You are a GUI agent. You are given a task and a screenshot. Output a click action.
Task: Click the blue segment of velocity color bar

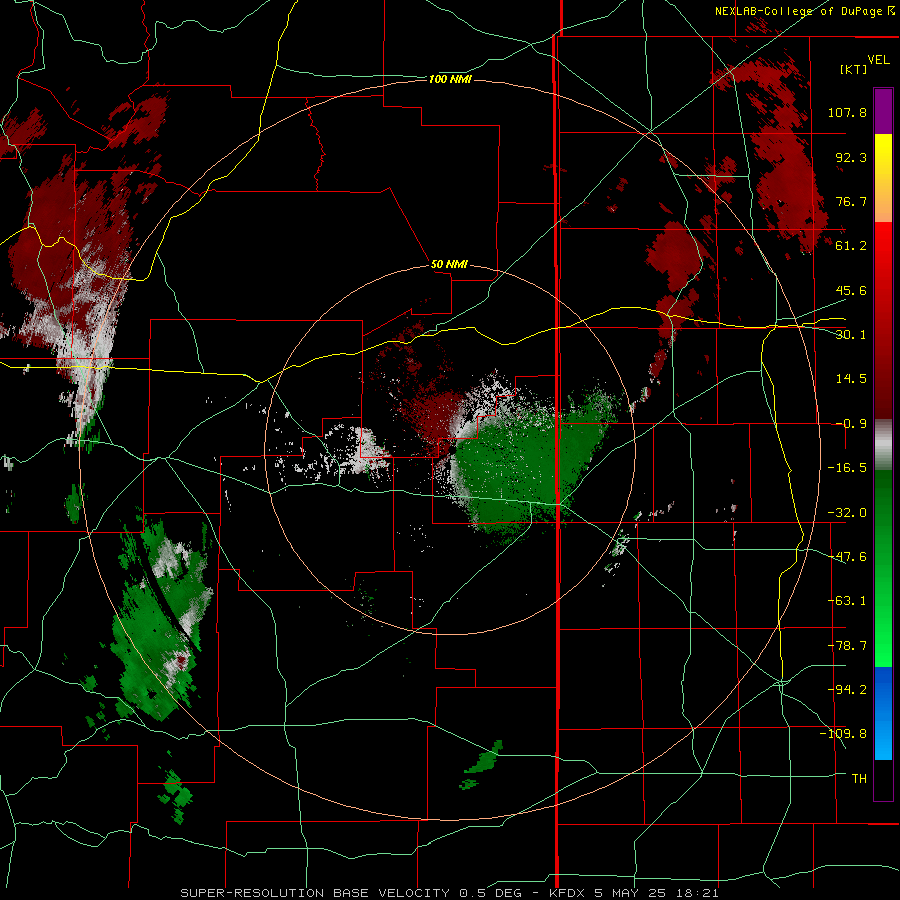883,713
